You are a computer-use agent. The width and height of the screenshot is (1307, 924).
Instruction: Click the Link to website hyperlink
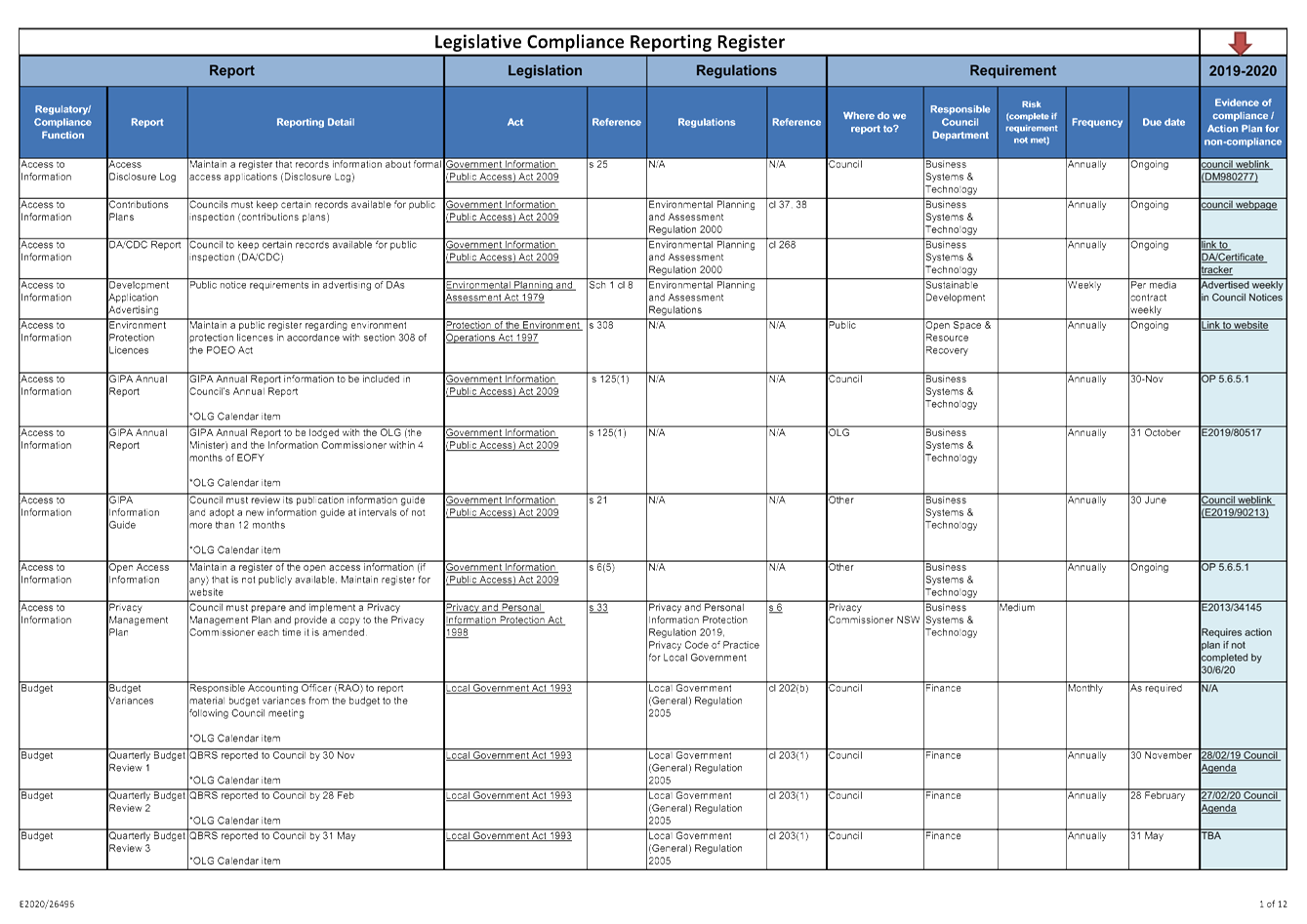click(1234, 325)
